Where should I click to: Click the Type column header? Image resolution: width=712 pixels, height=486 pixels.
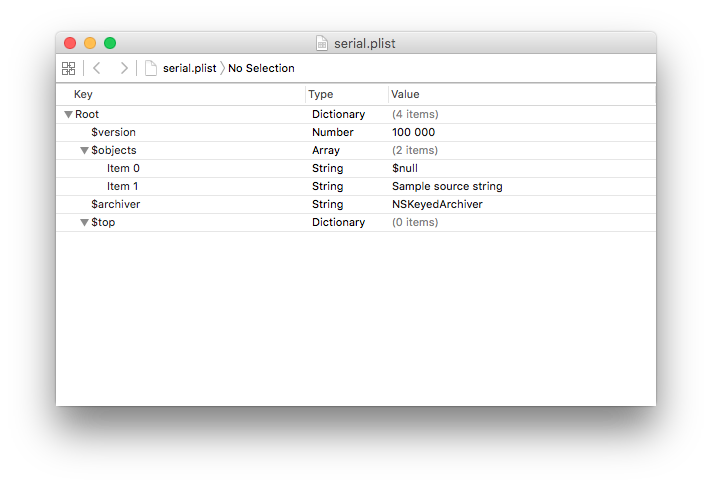pyautogui.click(x=320, y=94)
